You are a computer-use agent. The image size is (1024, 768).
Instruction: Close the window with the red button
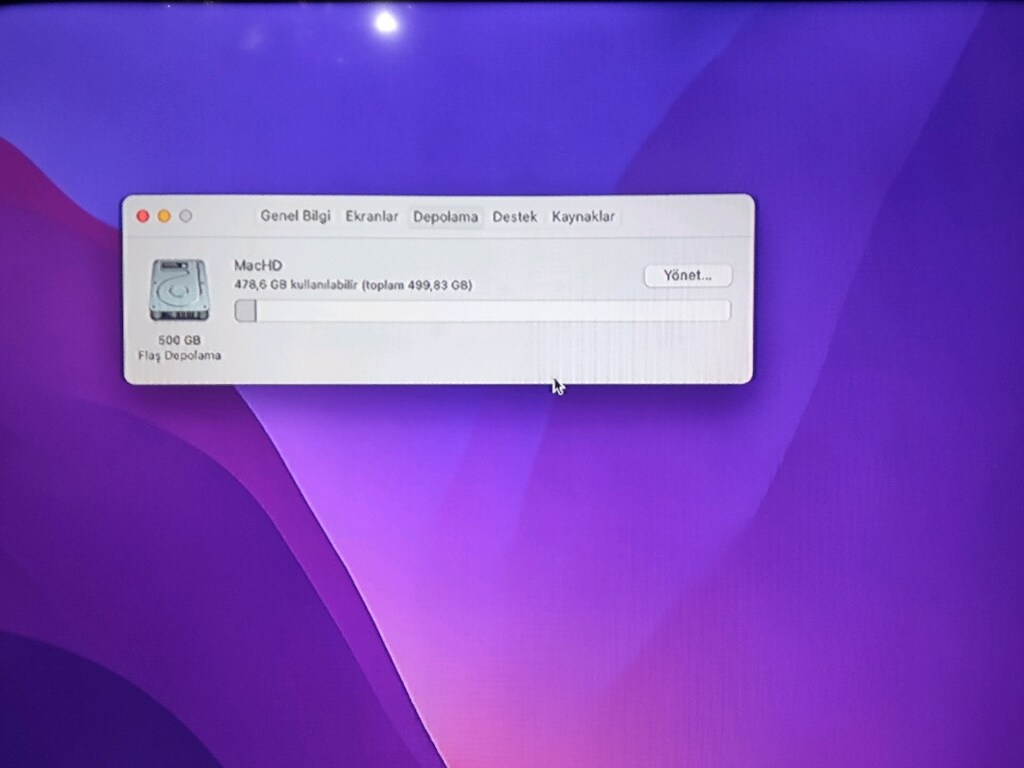point(143,216)
